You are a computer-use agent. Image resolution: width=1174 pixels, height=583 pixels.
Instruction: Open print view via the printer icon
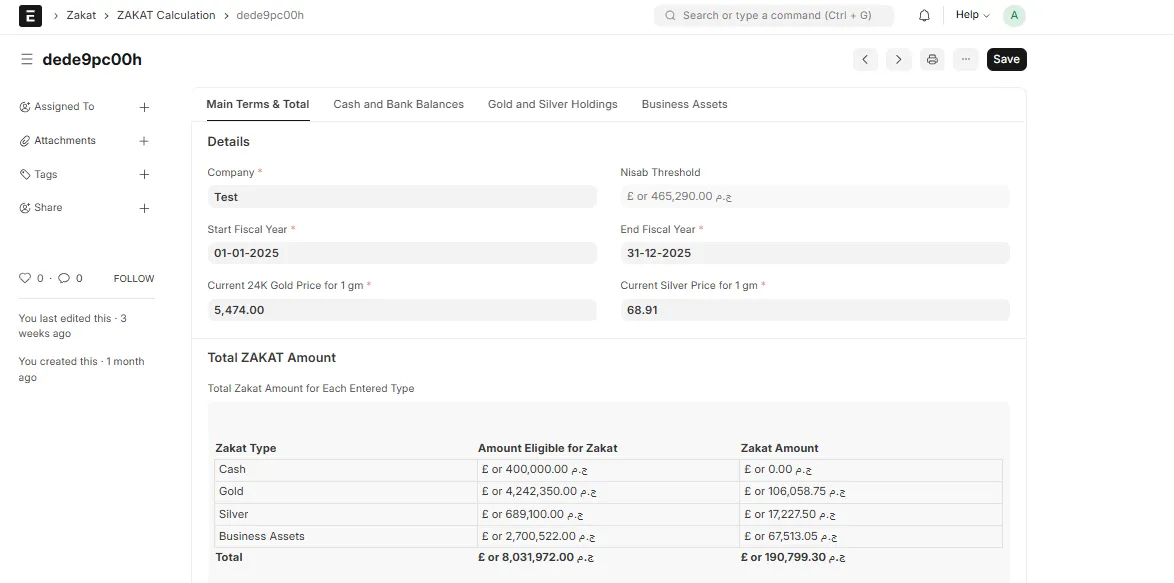tap(932, 59)
